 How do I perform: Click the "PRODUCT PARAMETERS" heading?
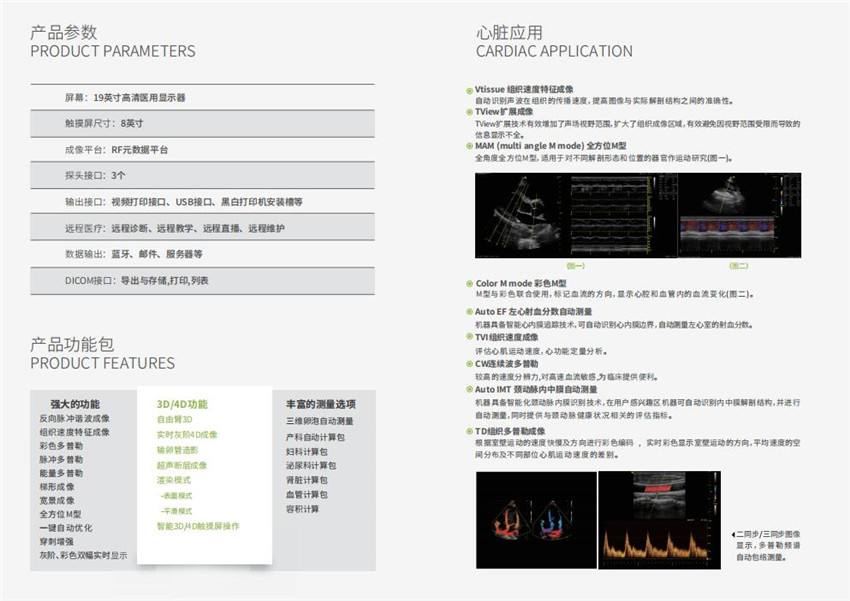(113, 51)
